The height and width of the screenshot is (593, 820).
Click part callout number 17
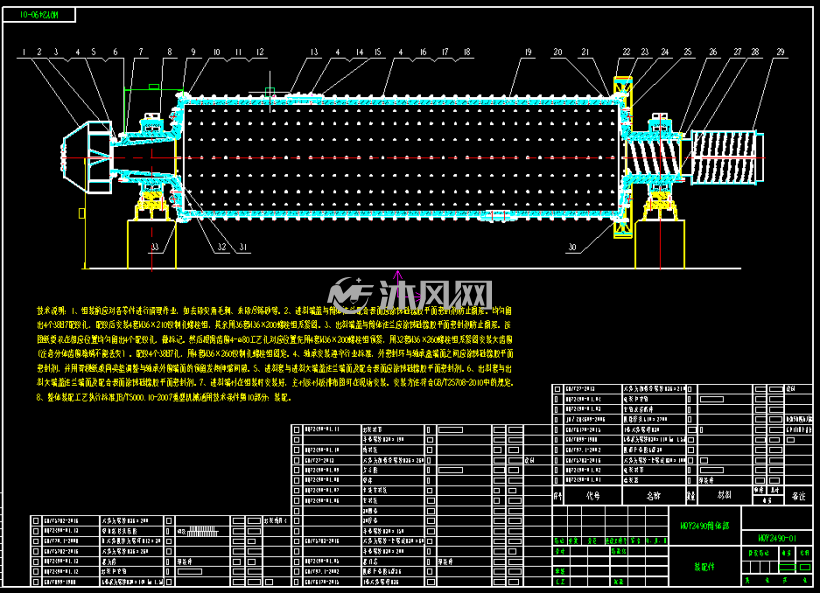pyautogui.click(x=445, y=52)
